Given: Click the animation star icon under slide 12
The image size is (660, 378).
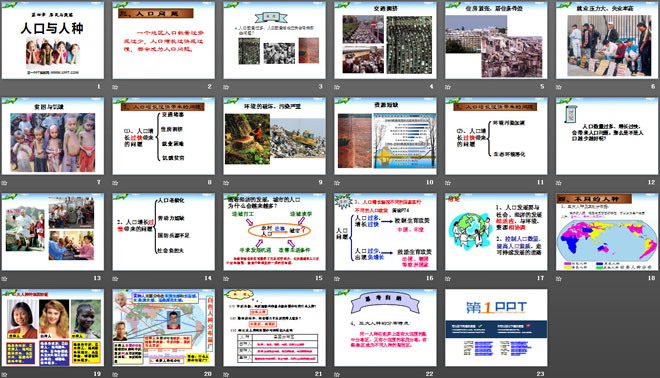Looking at the screenshot, I should click(x=559, y=183).
